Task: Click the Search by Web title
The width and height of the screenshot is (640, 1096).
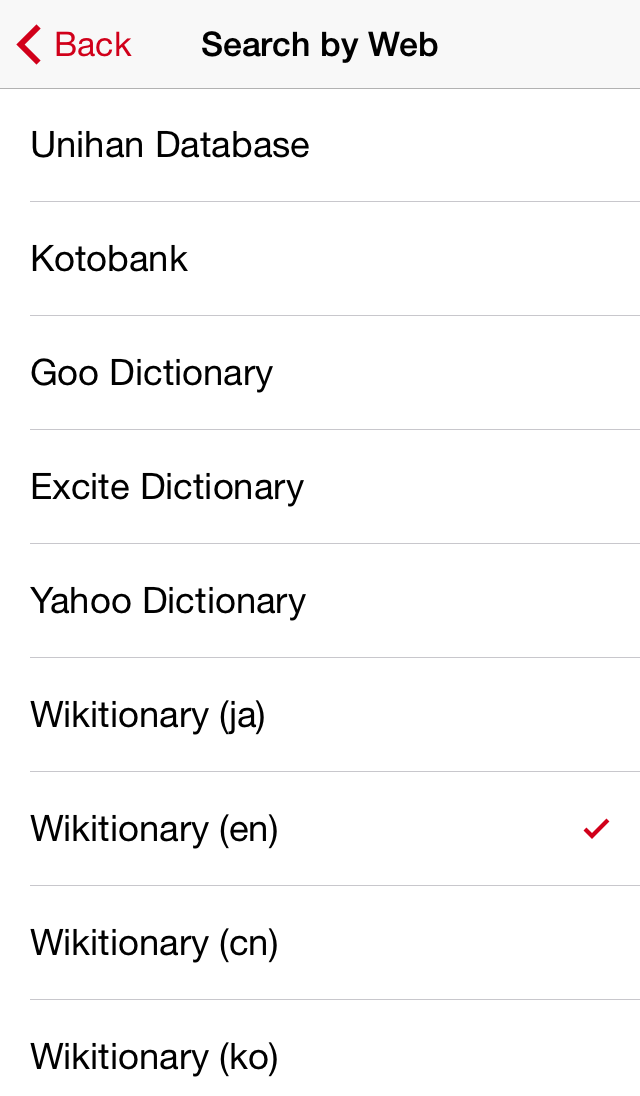Action: pos(319,45)
